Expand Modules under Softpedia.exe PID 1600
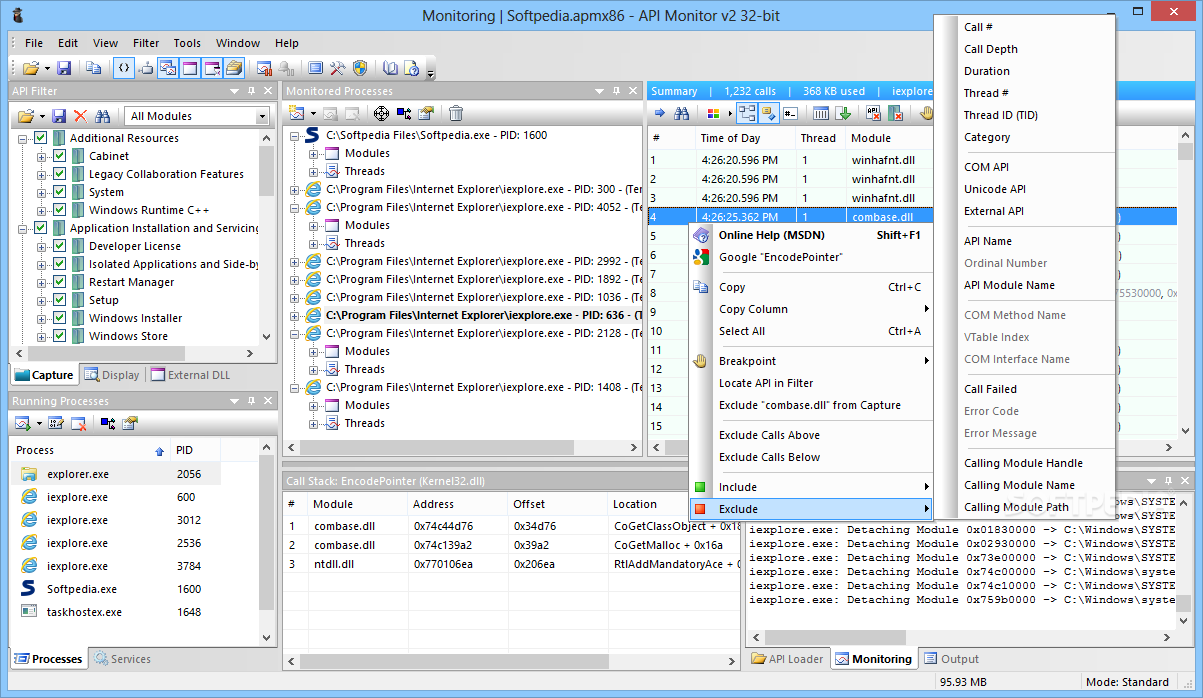This screenshot has width=1203, height=698. [314, 153]
